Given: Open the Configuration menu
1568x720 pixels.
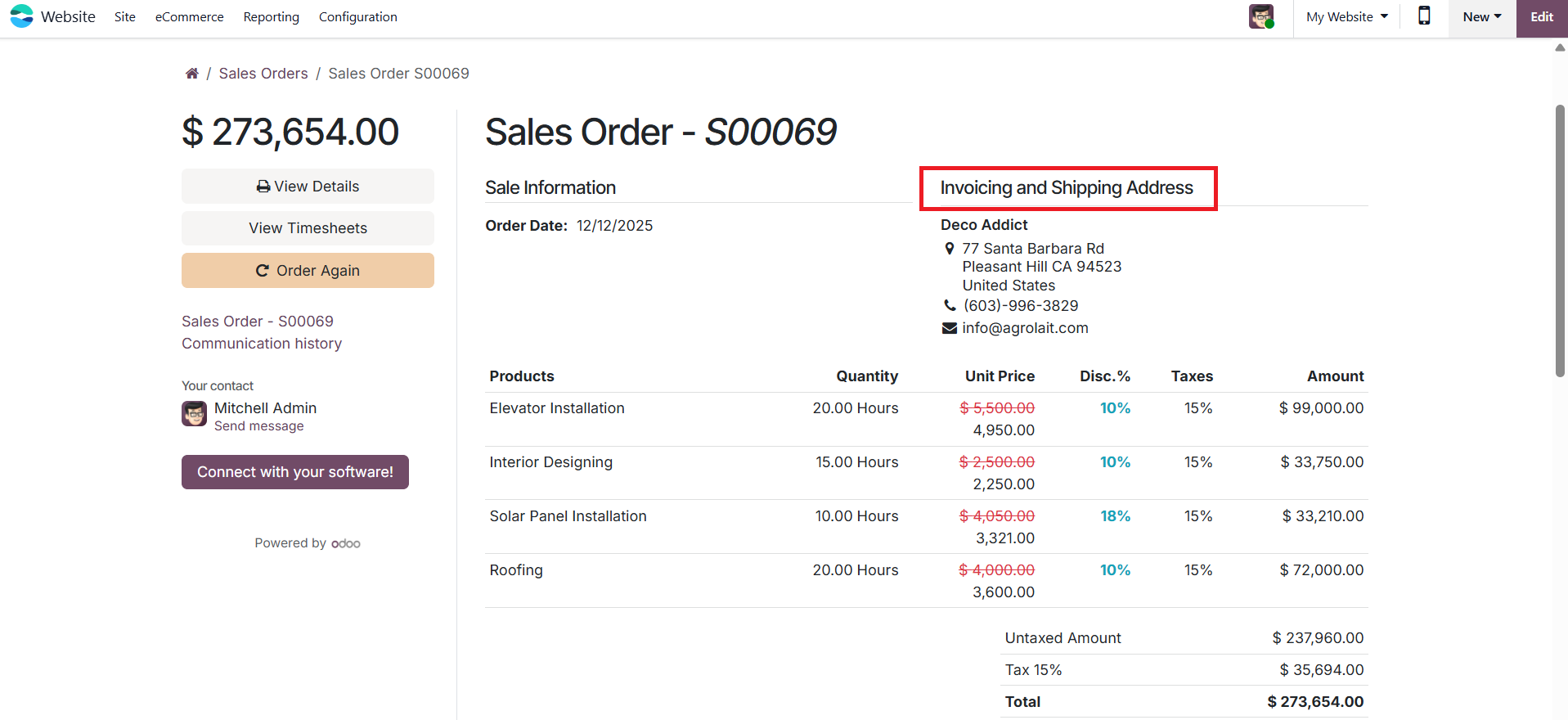Looking at the screenshot, I should point(357,16).
